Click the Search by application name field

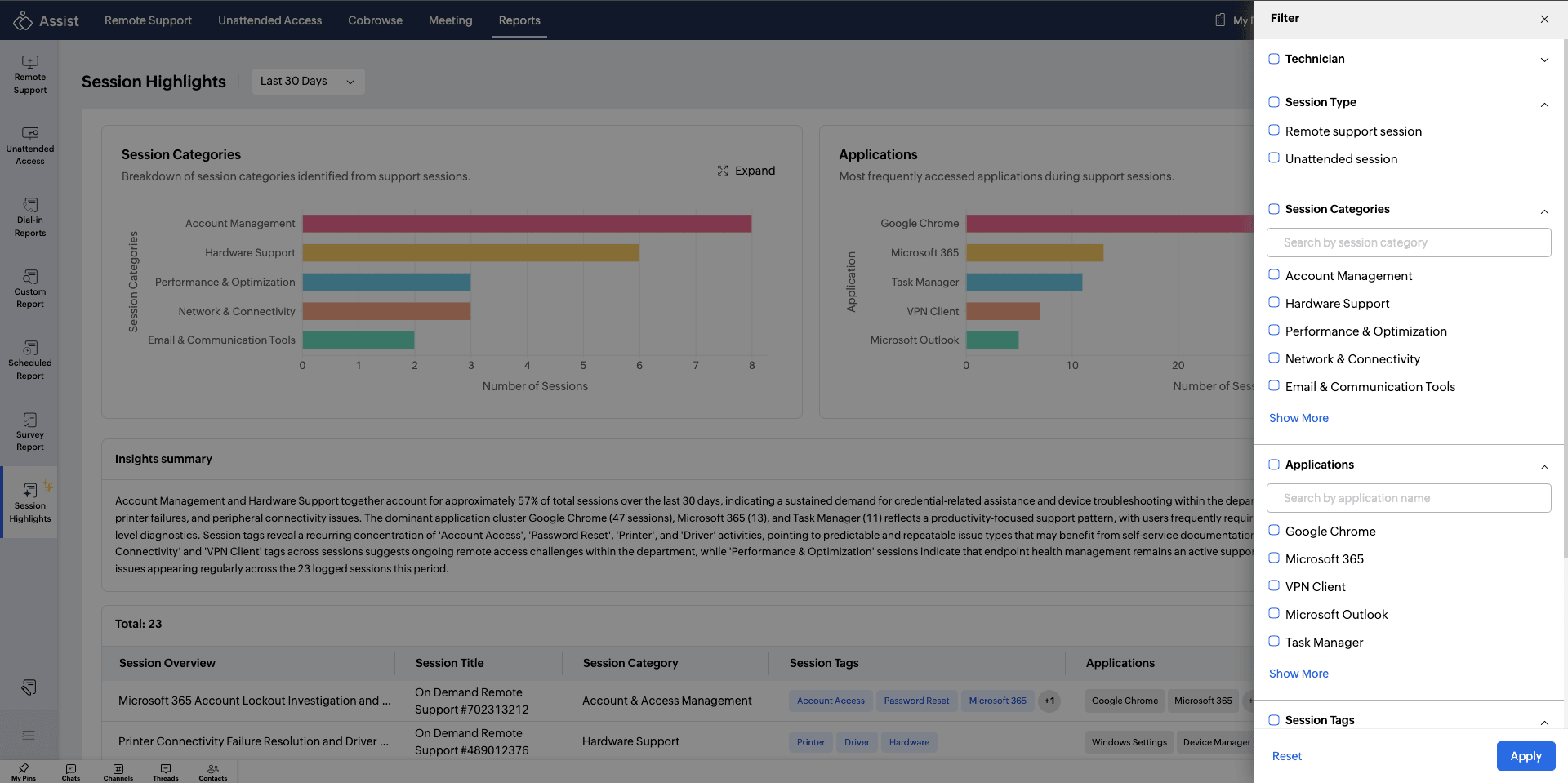click(x=1409, y=498)
